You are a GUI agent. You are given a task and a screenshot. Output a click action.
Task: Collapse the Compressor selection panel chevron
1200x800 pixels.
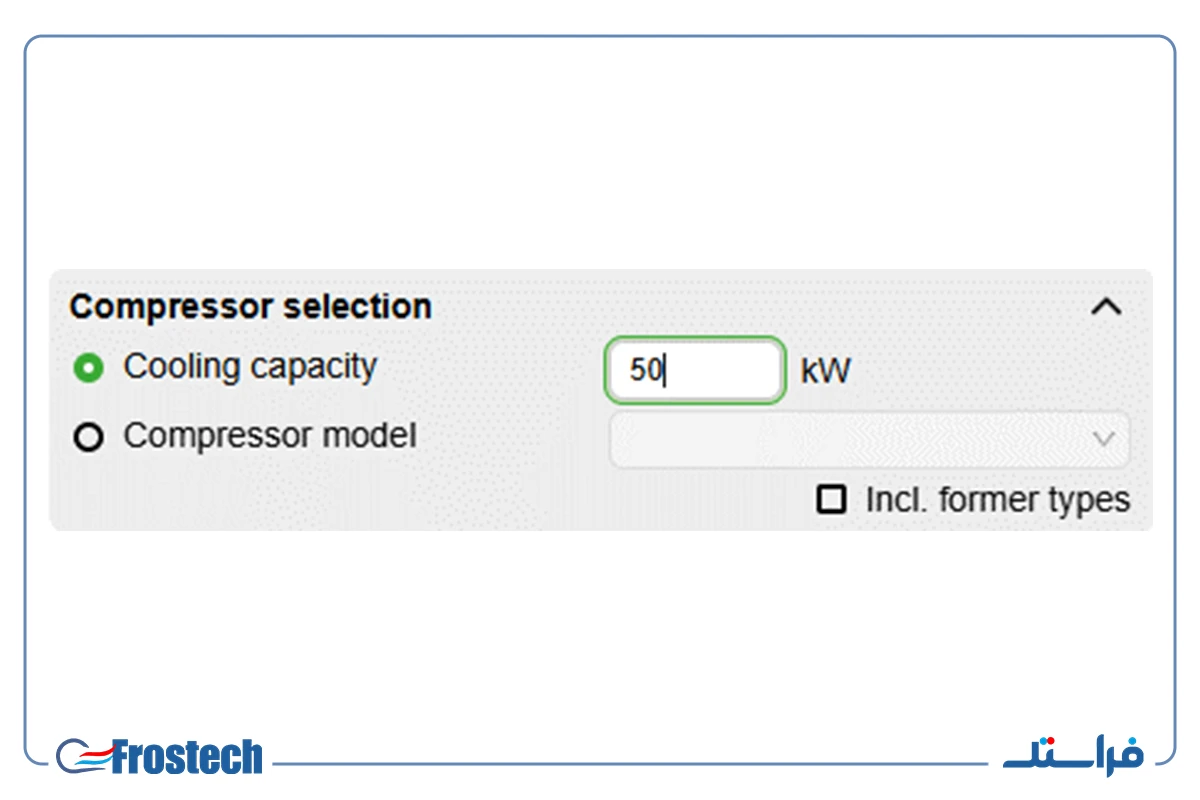pyautogui.click(x=1105, y=307)
